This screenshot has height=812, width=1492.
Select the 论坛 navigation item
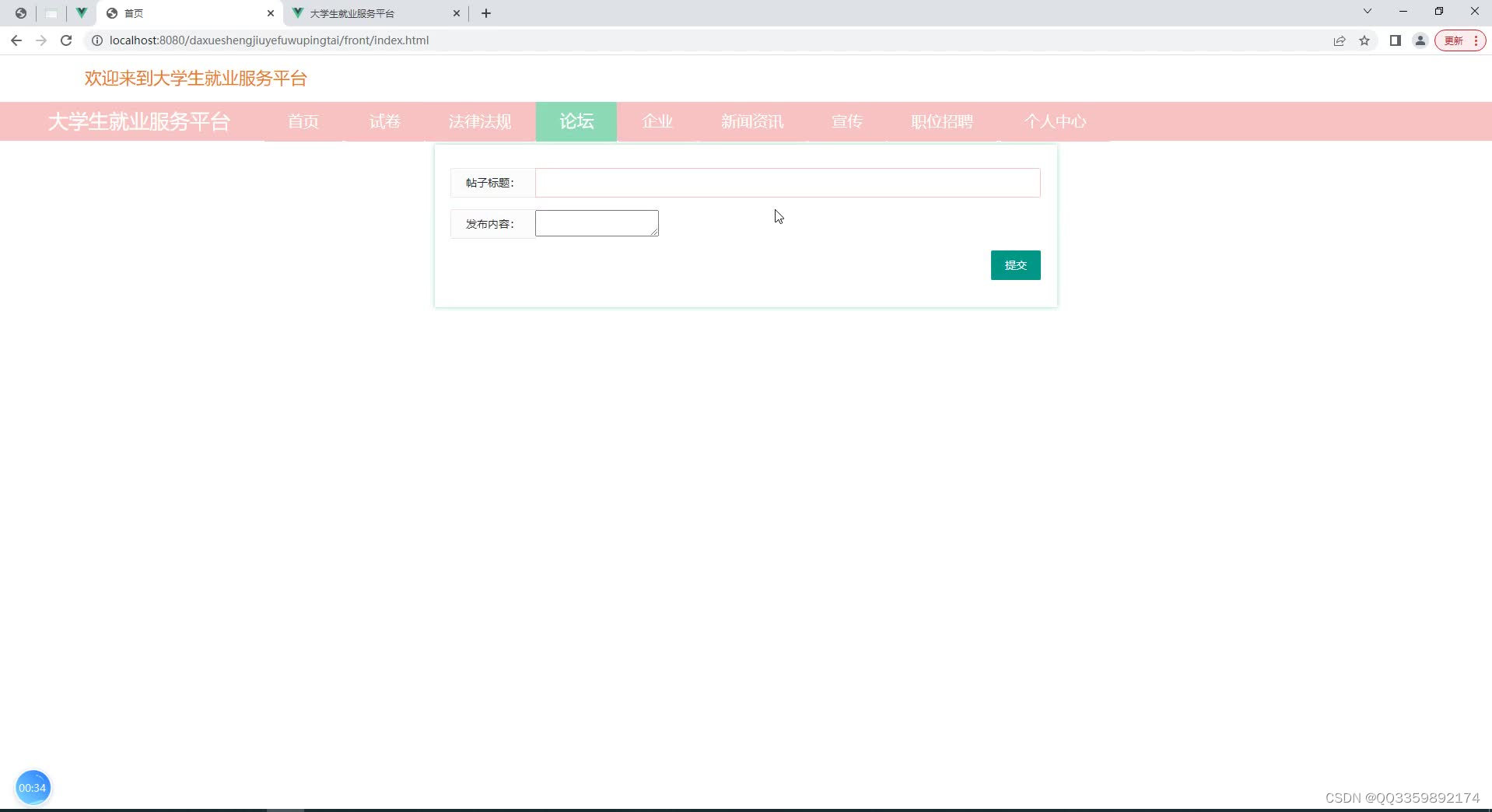[x=576, y=121]
